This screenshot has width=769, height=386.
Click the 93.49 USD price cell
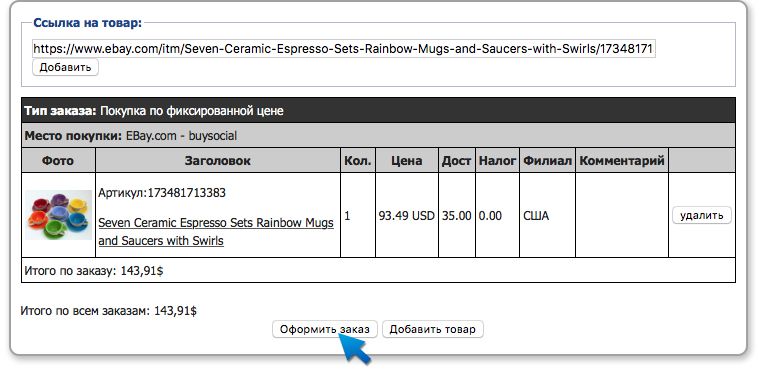[x=407, y=215]
